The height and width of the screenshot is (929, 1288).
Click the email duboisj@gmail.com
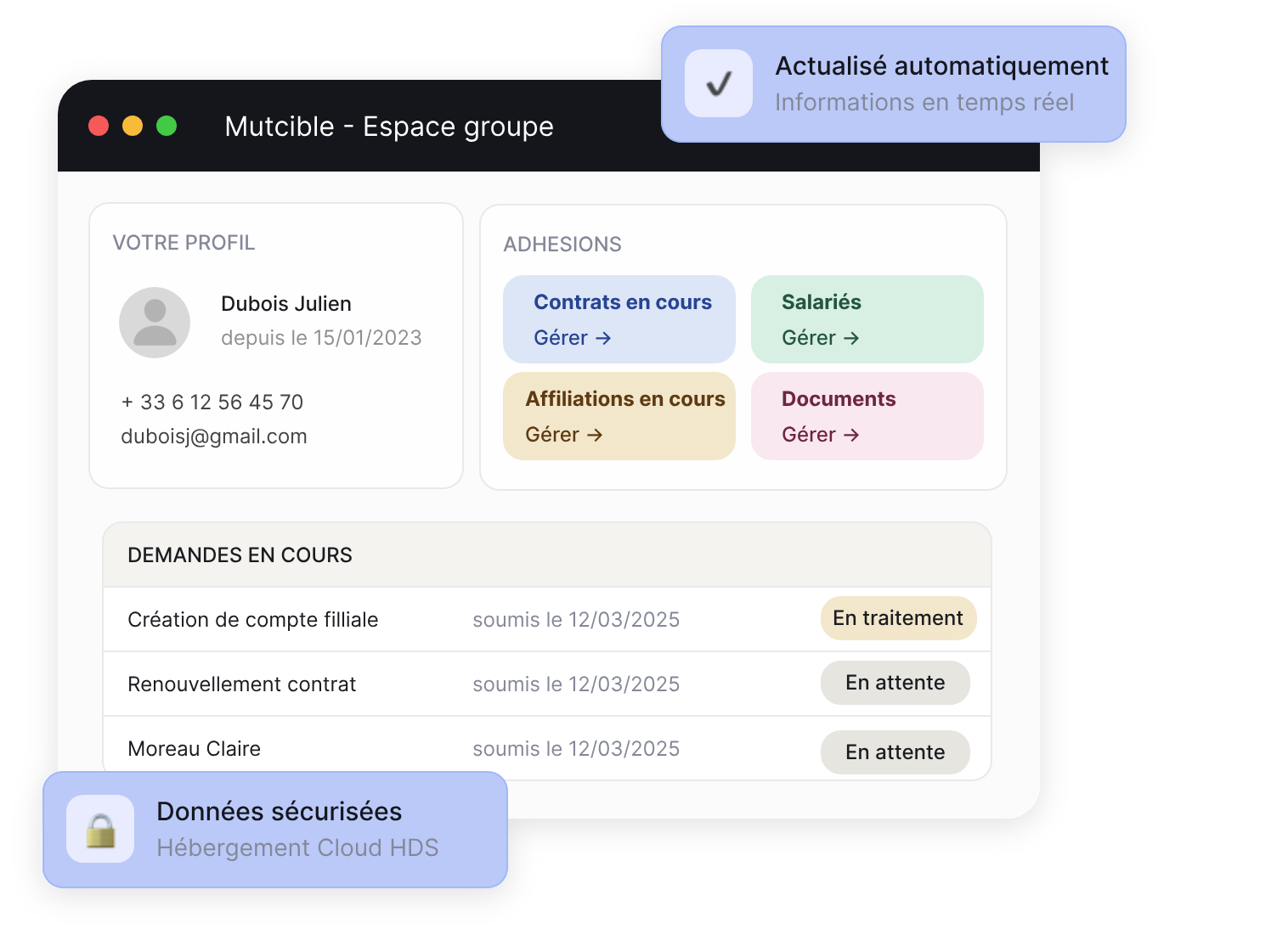click(x=214, y=436)
